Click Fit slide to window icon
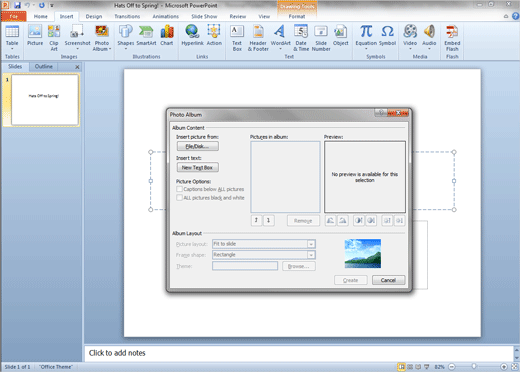Image resolution: width=520 pixels, height=372 pixels. tap(514, 367)
